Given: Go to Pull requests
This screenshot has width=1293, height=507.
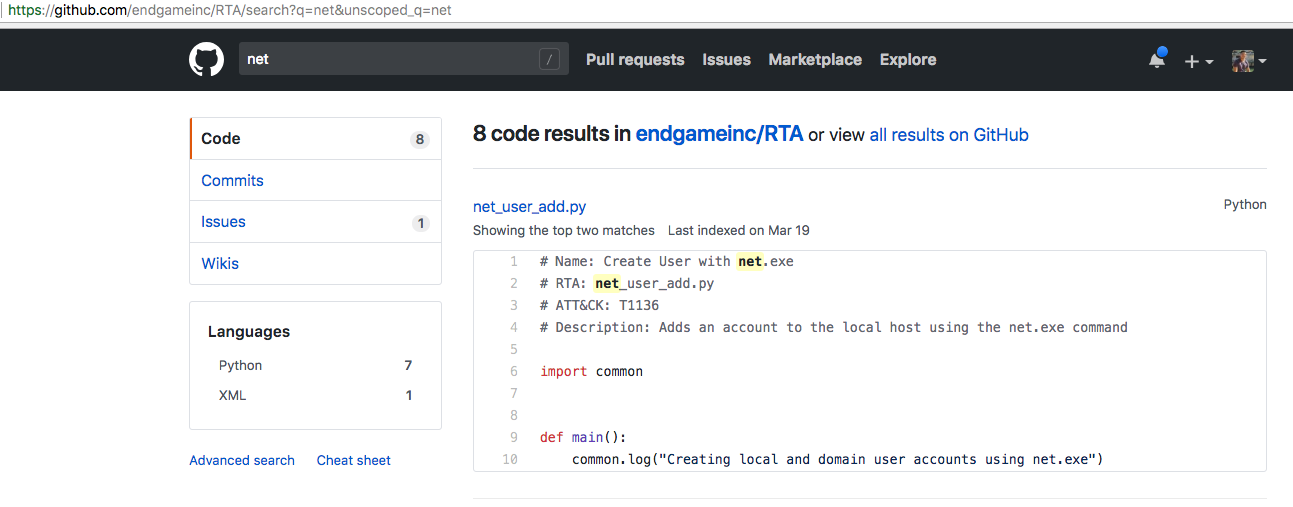Looking at the screenshot, I should click(x=635, y=60).
